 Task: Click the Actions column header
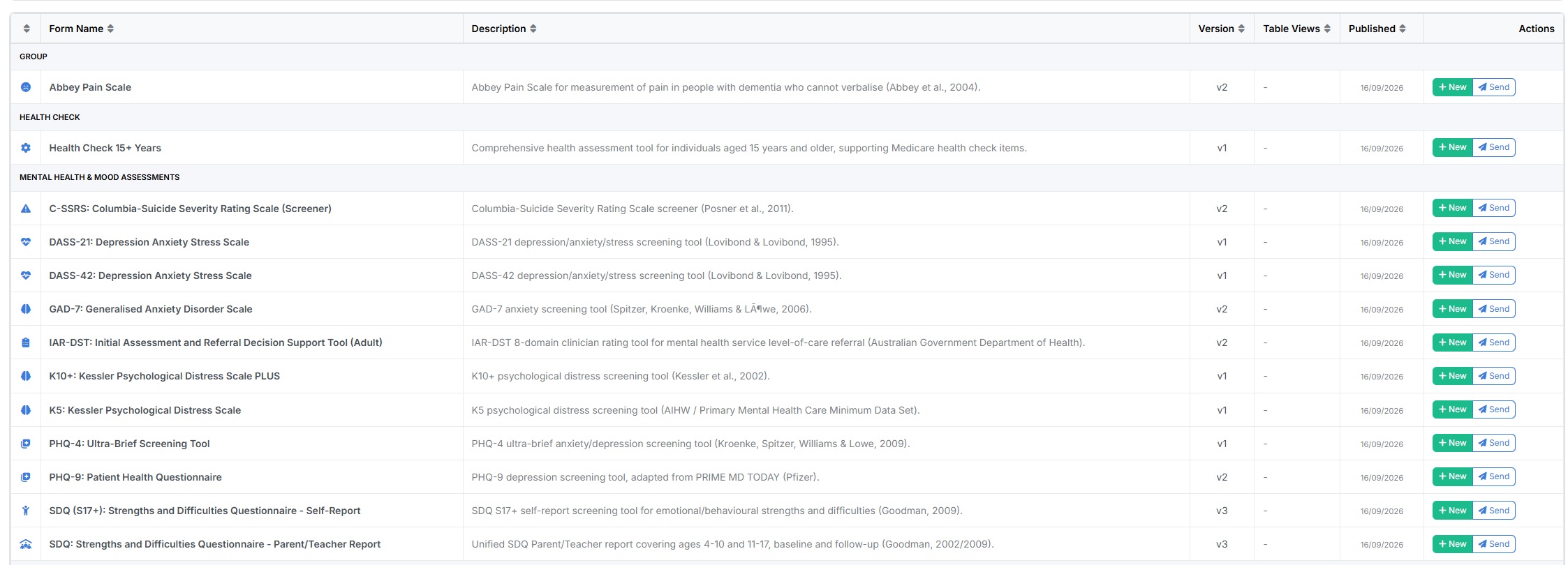click(1537, 29)
